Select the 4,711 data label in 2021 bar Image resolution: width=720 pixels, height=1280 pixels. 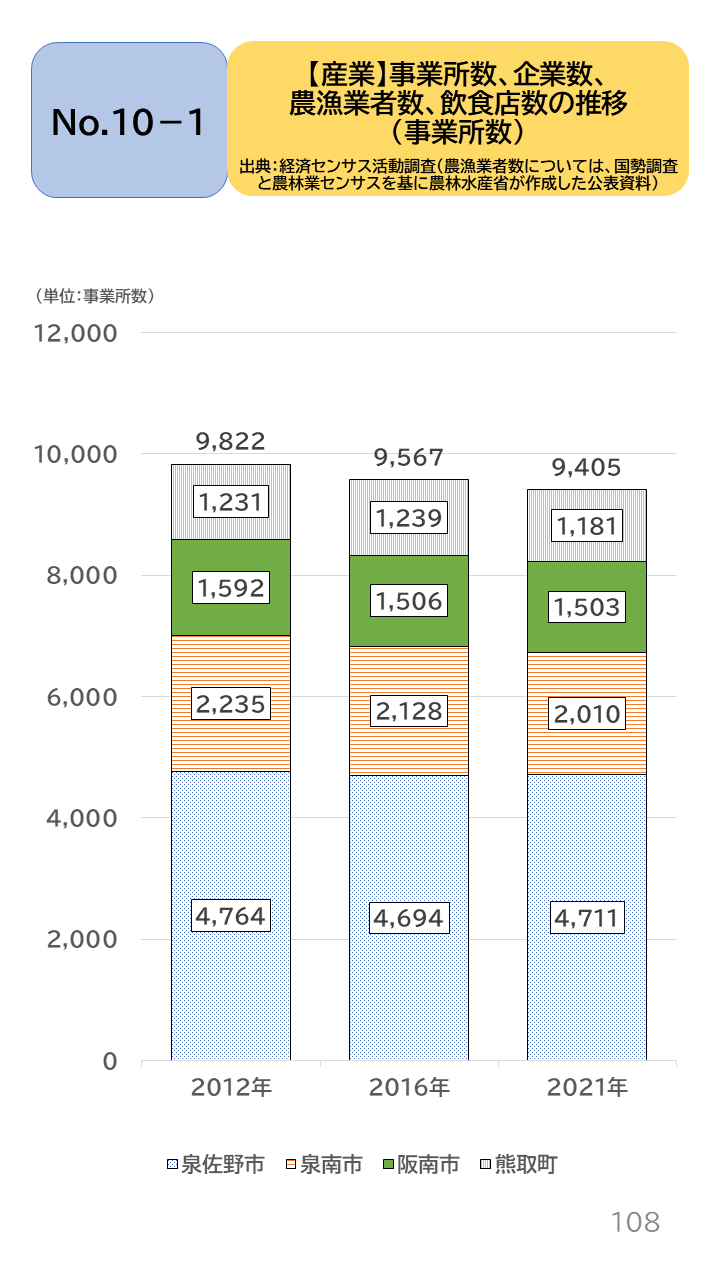click(x=586, y=916)
